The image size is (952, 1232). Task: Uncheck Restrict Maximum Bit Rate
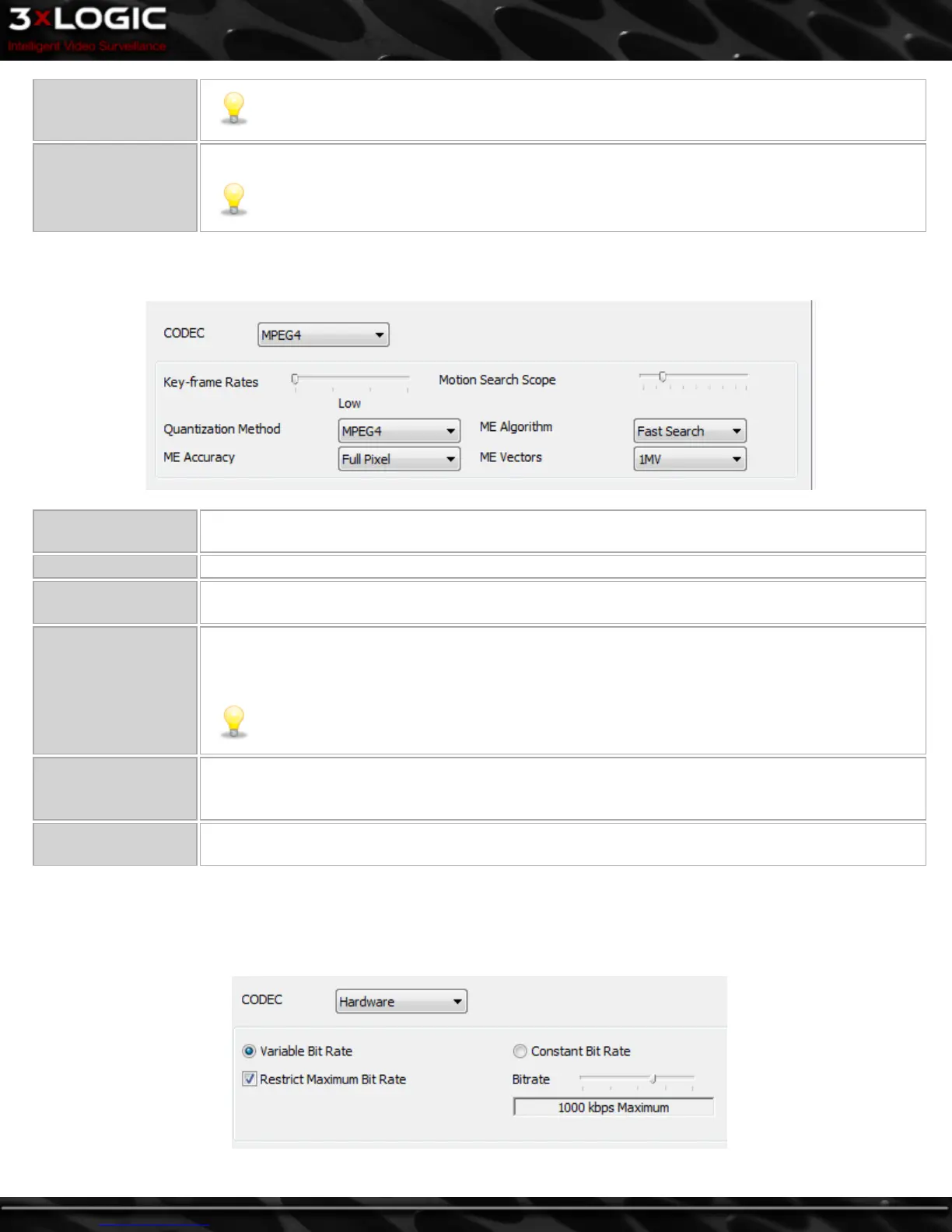click(249, 1080)
